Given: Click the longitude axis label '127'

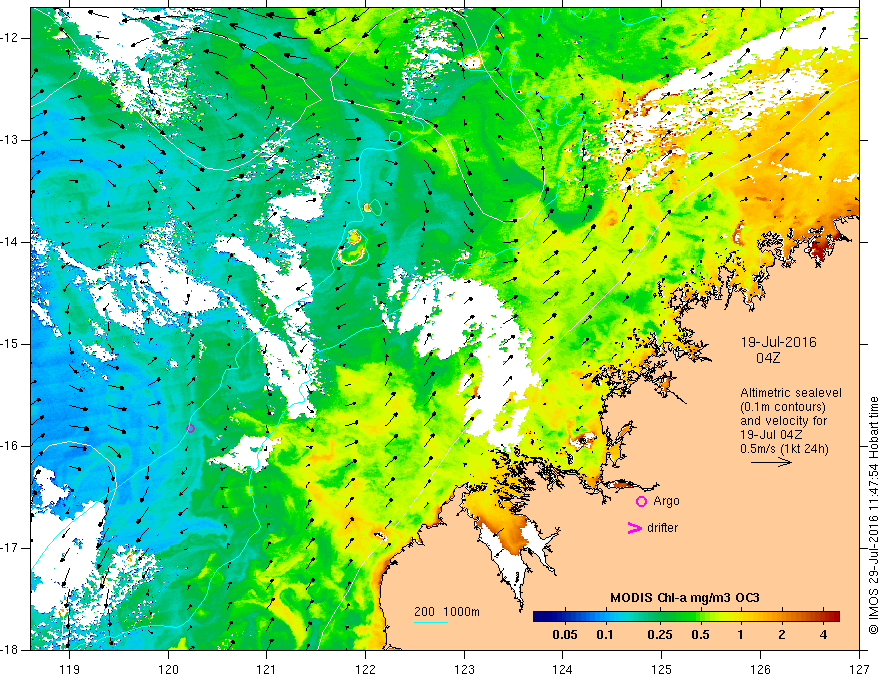Looking at the screenshot, I should [859, 669].
